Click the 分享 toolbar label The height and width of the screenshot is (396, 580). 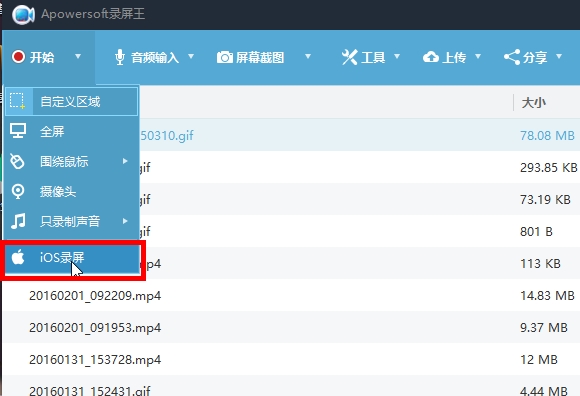(535, 57)
